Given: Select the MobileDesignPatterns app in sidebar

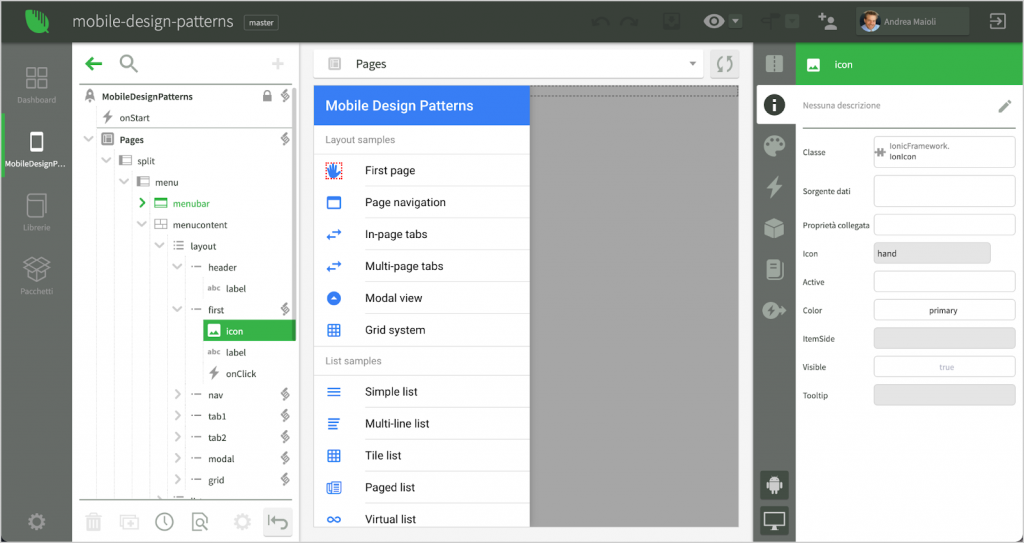Looking at the screenshot, I should (37, 149).
